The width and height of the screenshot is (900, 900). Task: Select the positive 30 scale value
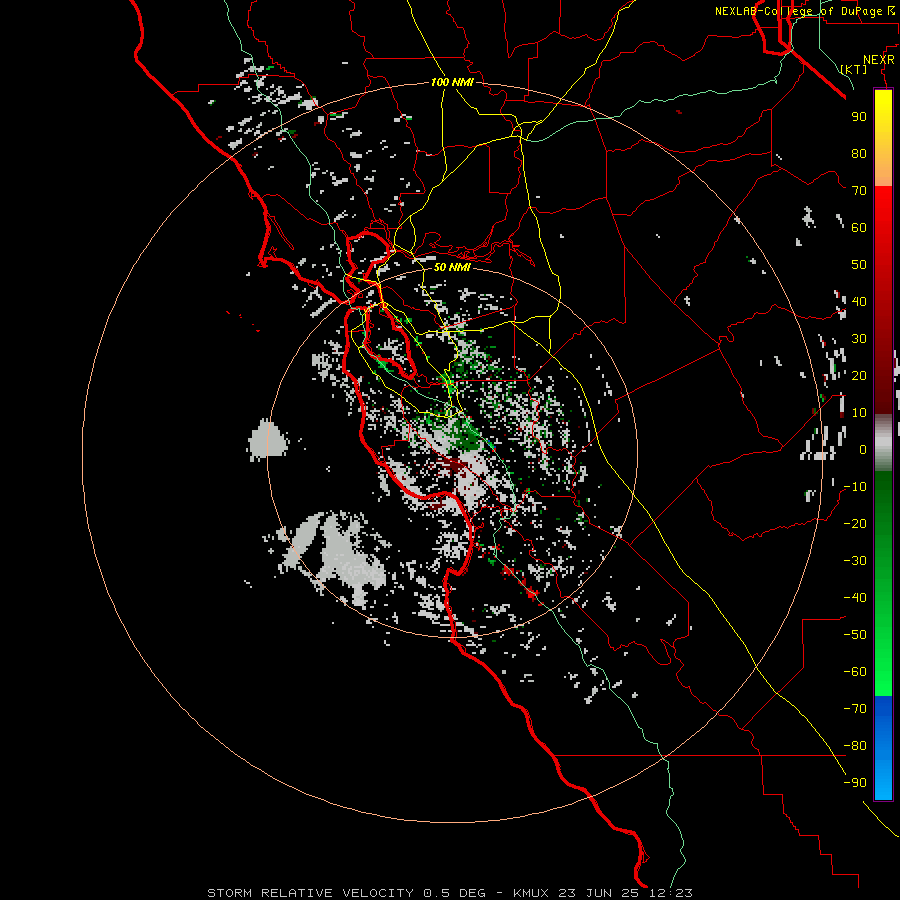pyautogui.click(x=859, y=339)
